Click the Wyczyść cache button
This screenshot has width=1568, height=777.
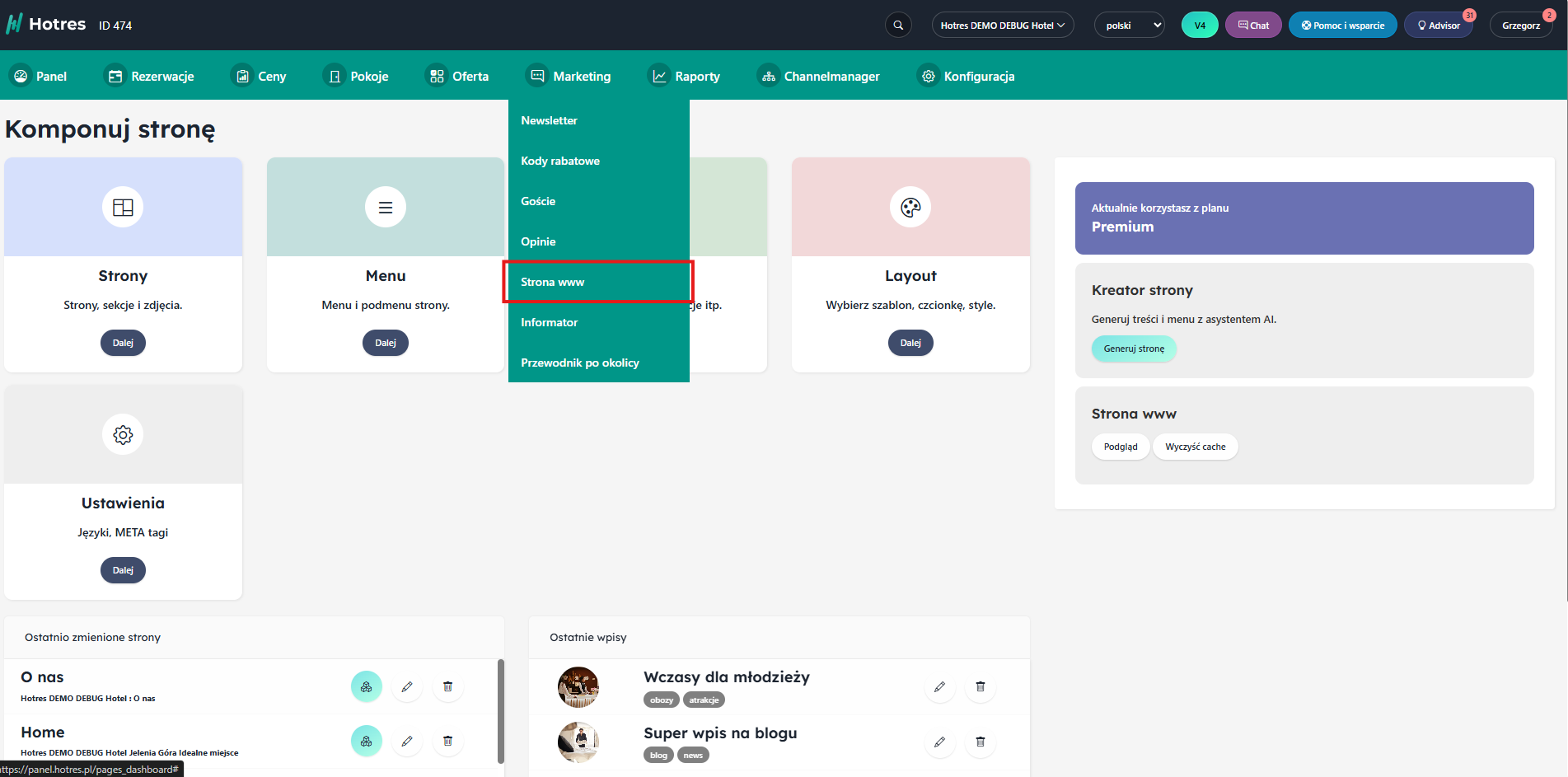[1195, 447]
